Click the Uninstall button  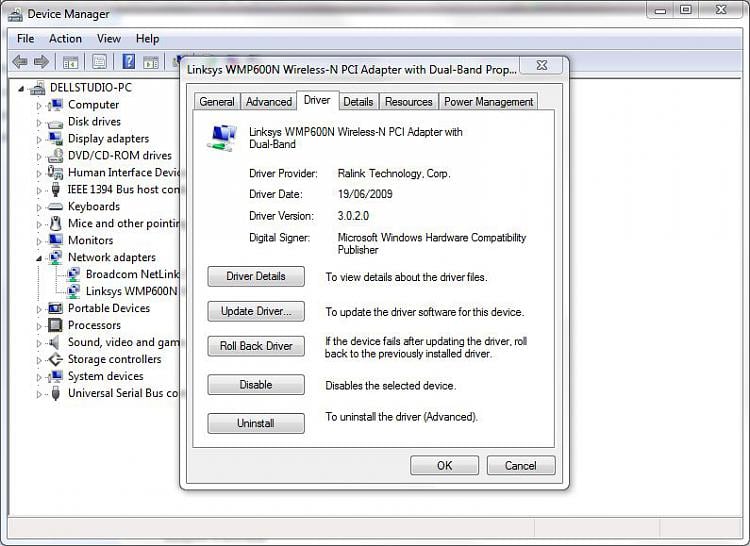[x=256, y=424]
